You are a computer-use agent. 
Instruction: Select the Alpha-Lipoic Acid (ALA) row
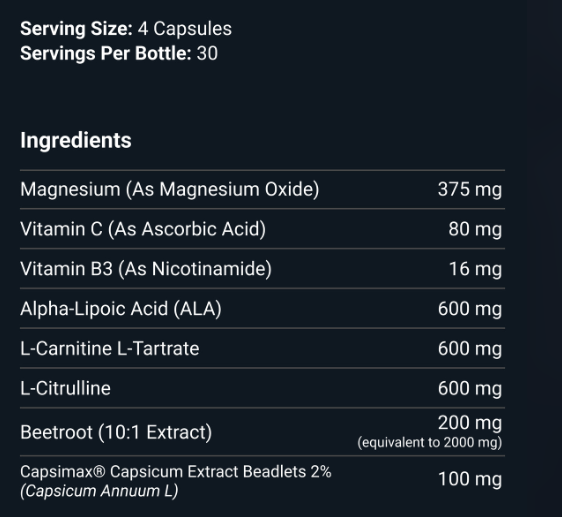tap(262, 308)
